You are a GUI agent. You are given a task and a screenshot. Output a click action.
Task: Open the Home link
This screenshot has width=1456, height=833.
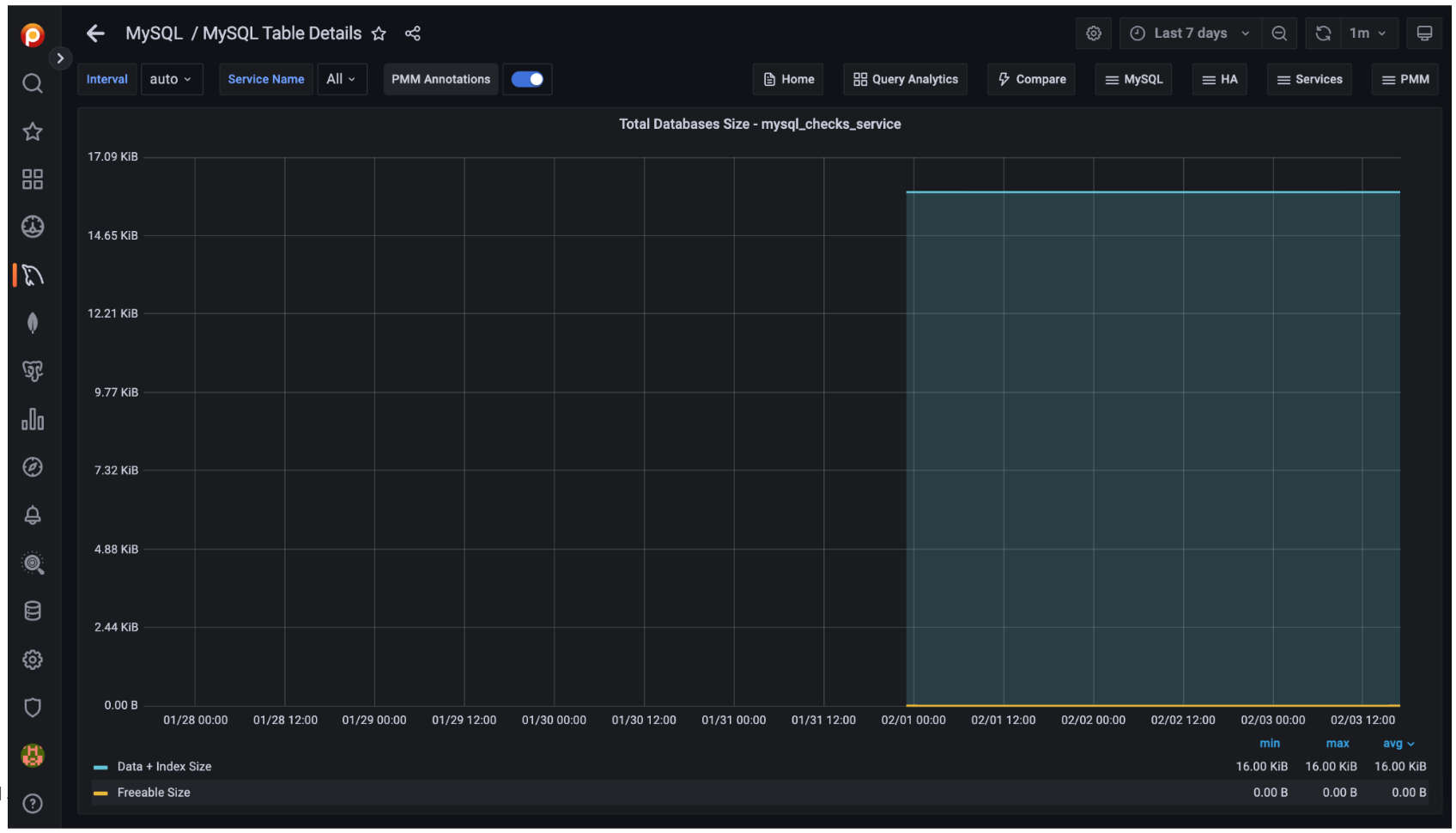coord(788,79)
